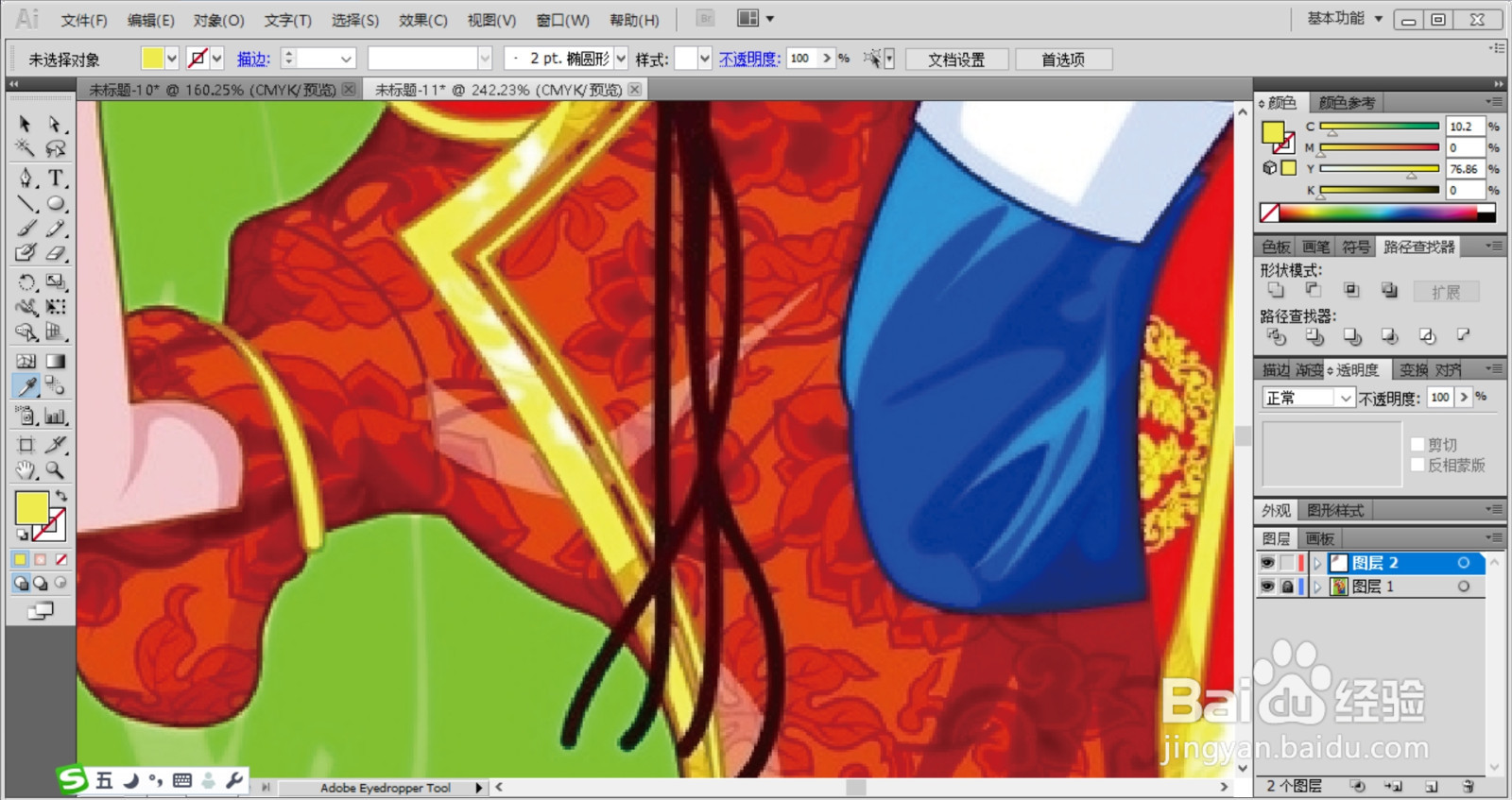Select the Ellipse tool
1512x800 pixels.
(x=56, y=203)
